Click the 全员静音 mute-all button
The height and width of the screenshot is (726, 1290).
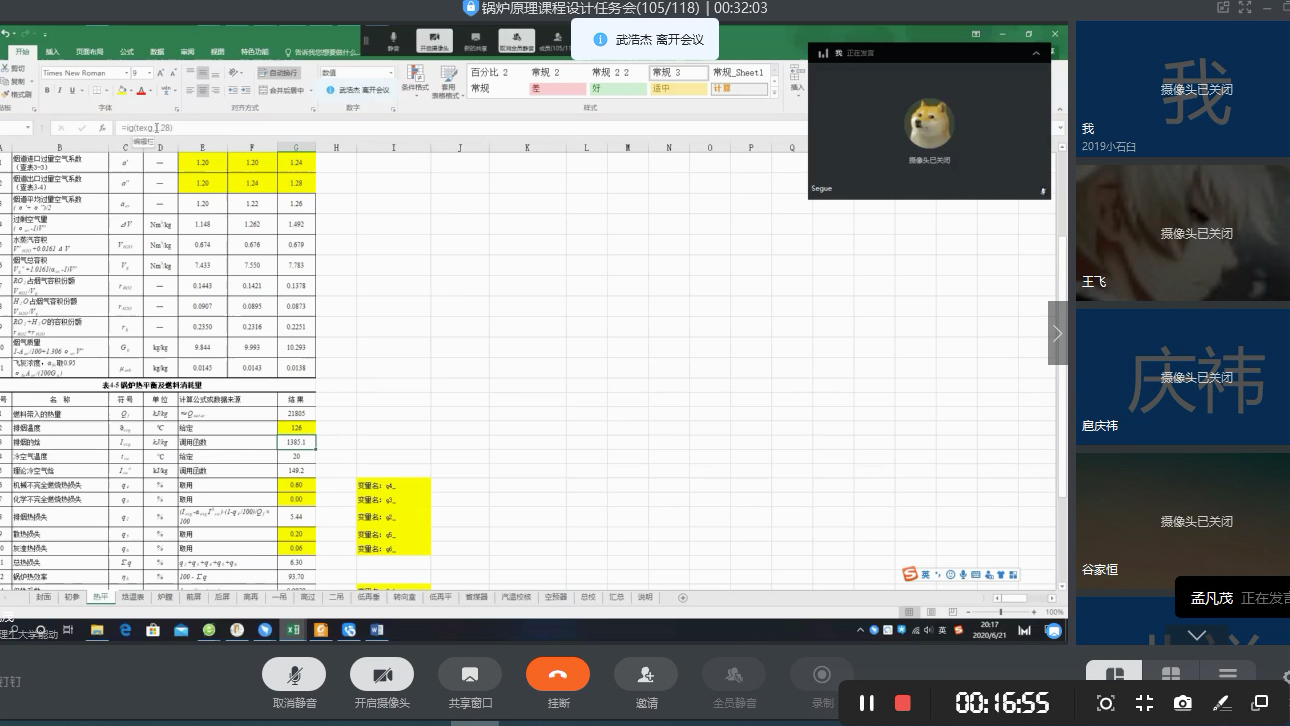(x=734, y=675)
